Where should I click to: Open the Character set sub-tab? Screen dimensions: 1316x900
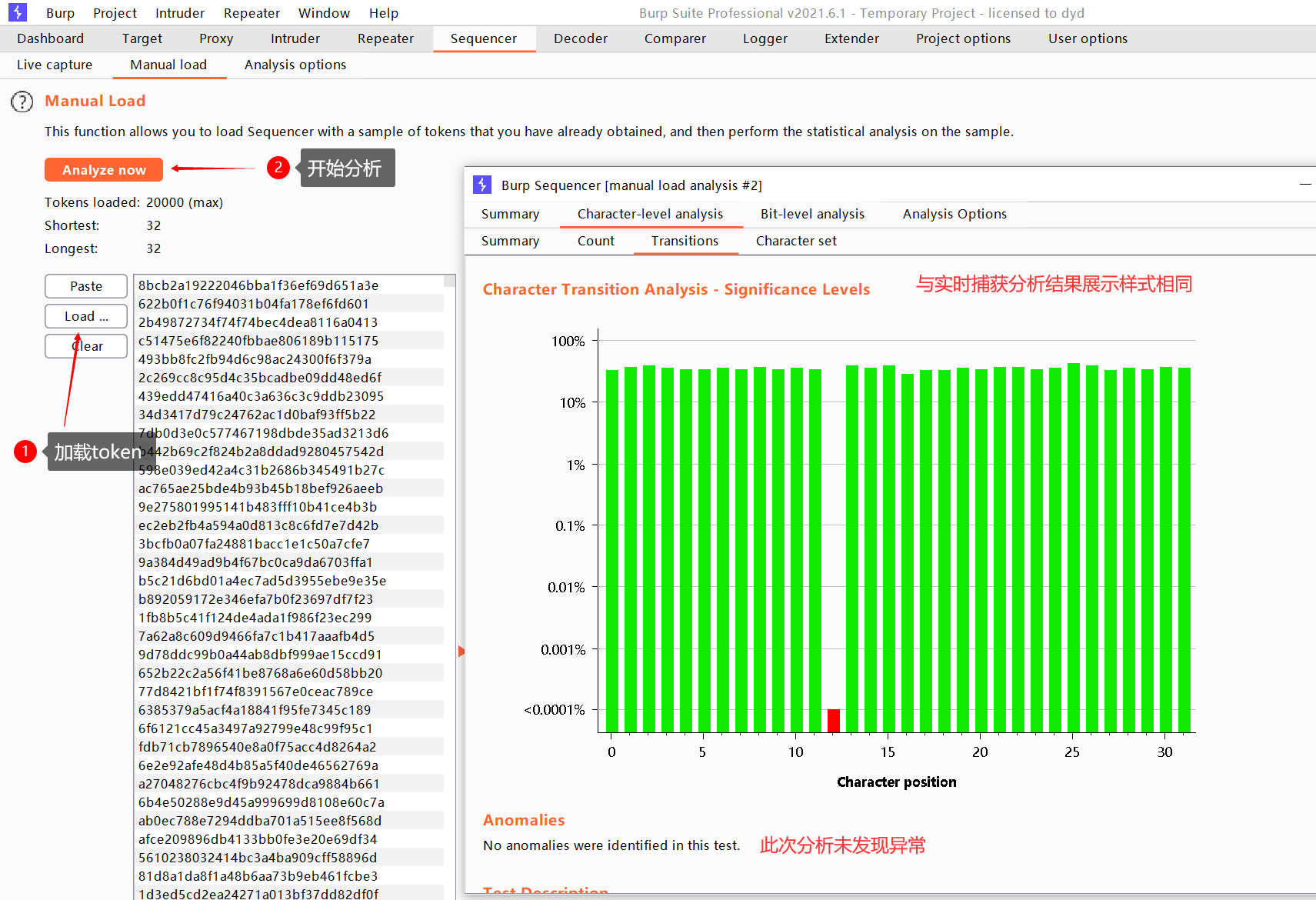point(796,241)
